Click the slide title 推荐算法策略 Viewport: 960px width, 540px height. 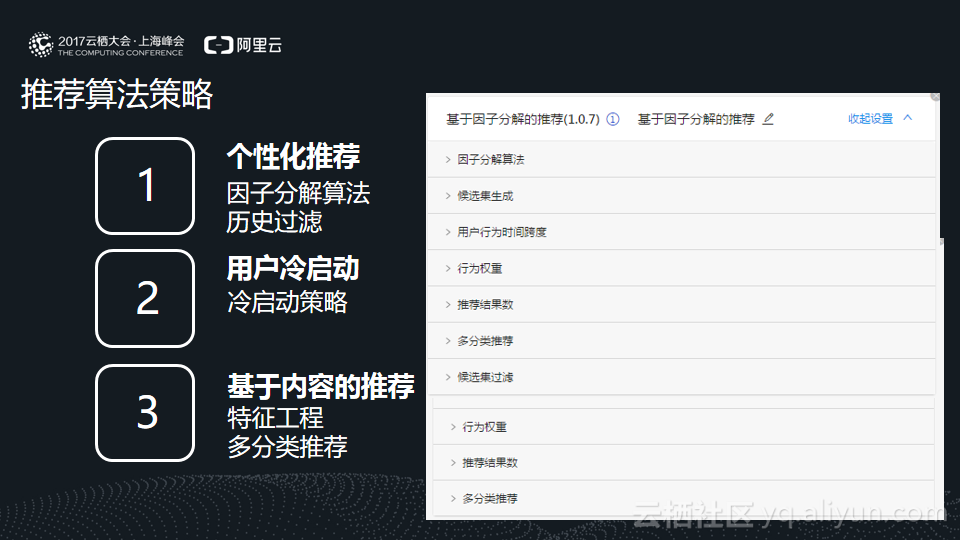click(116, 94)
